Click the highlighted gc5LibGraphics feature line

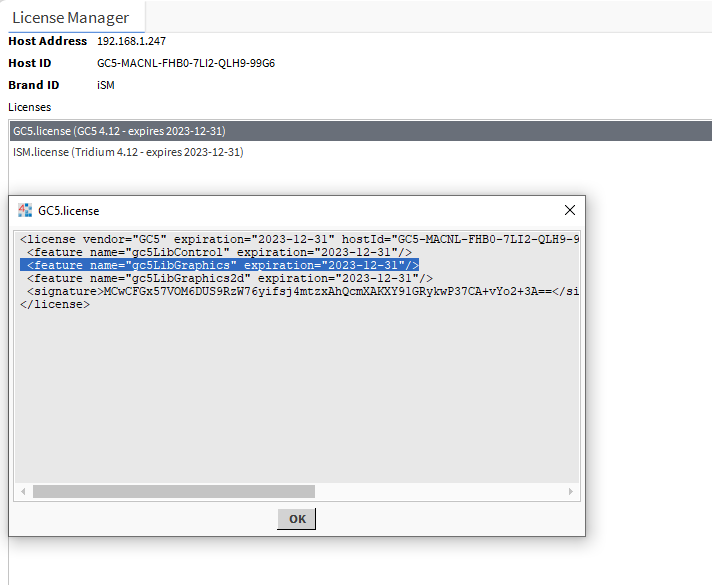click(x=219, y=265)
